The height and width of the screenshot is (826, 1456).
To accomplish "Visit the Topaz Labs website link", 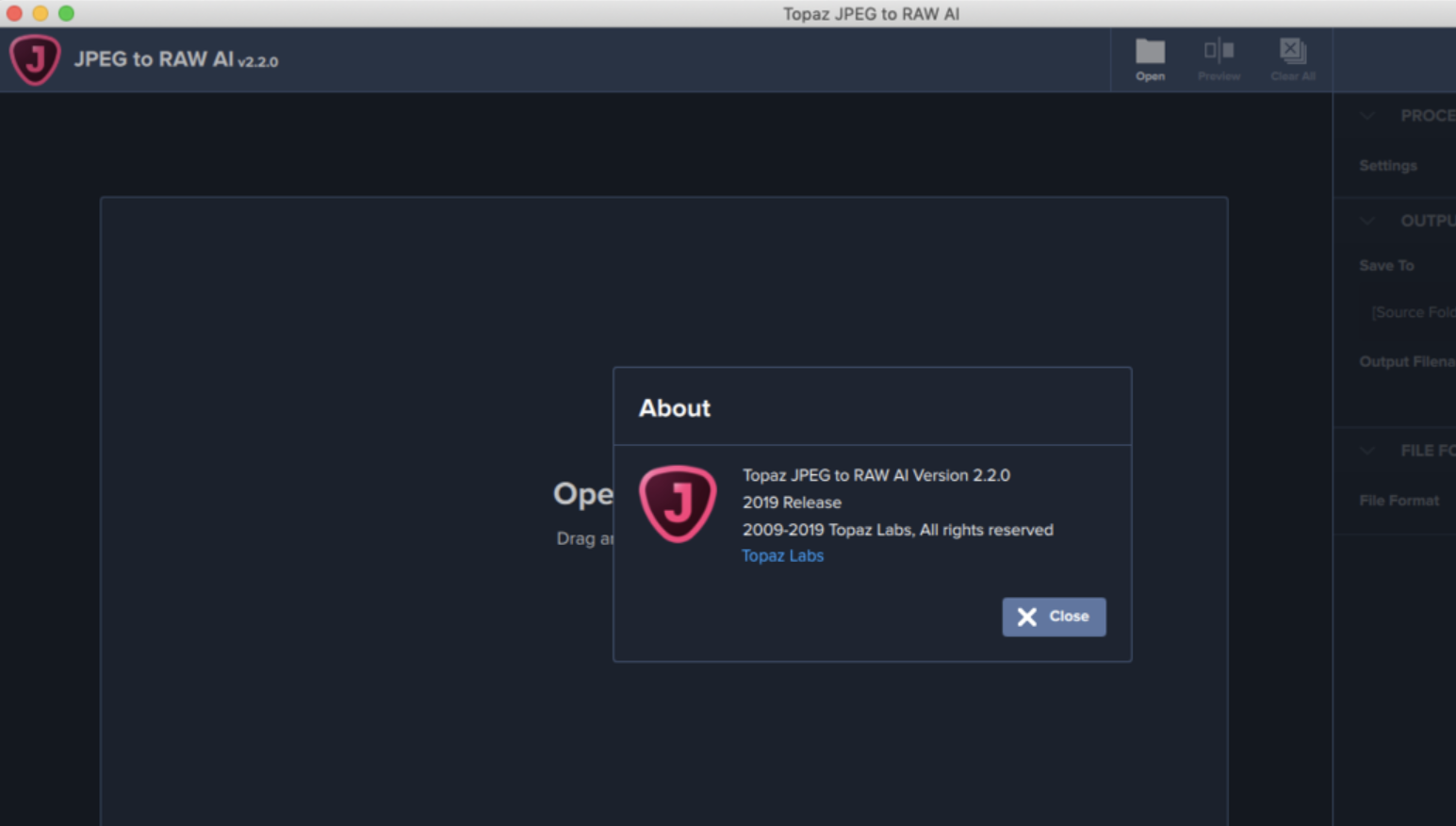I will pos(782,555).
